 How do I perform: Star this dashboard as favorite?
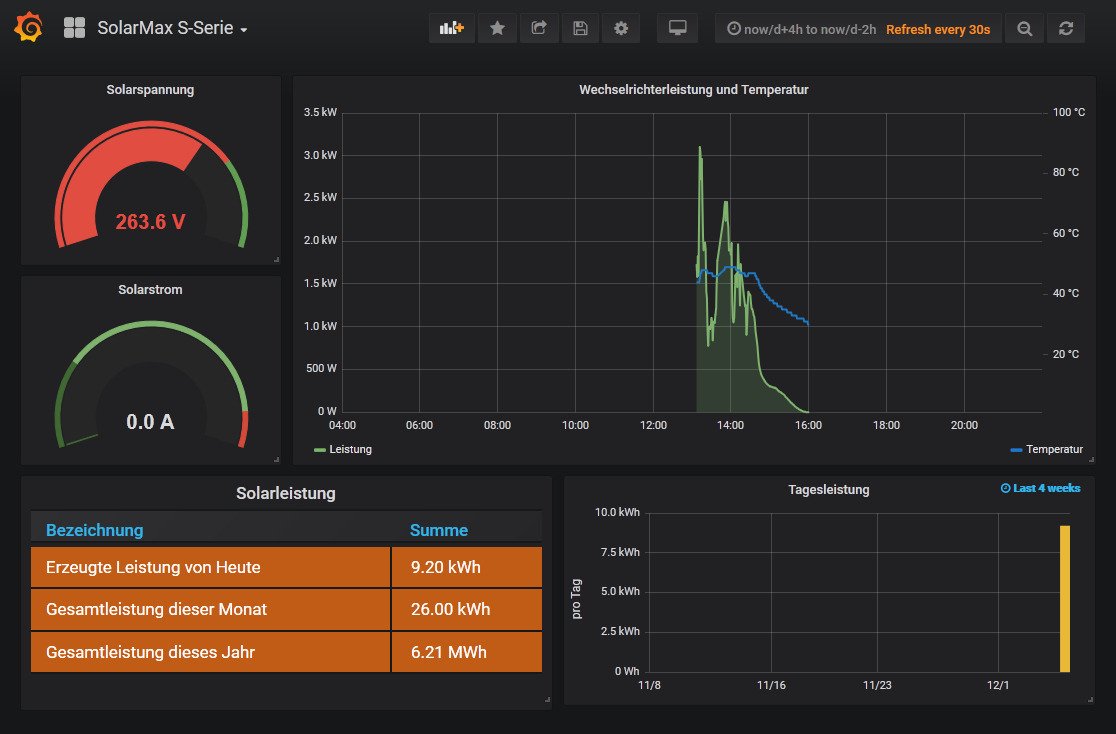[497, 28]
